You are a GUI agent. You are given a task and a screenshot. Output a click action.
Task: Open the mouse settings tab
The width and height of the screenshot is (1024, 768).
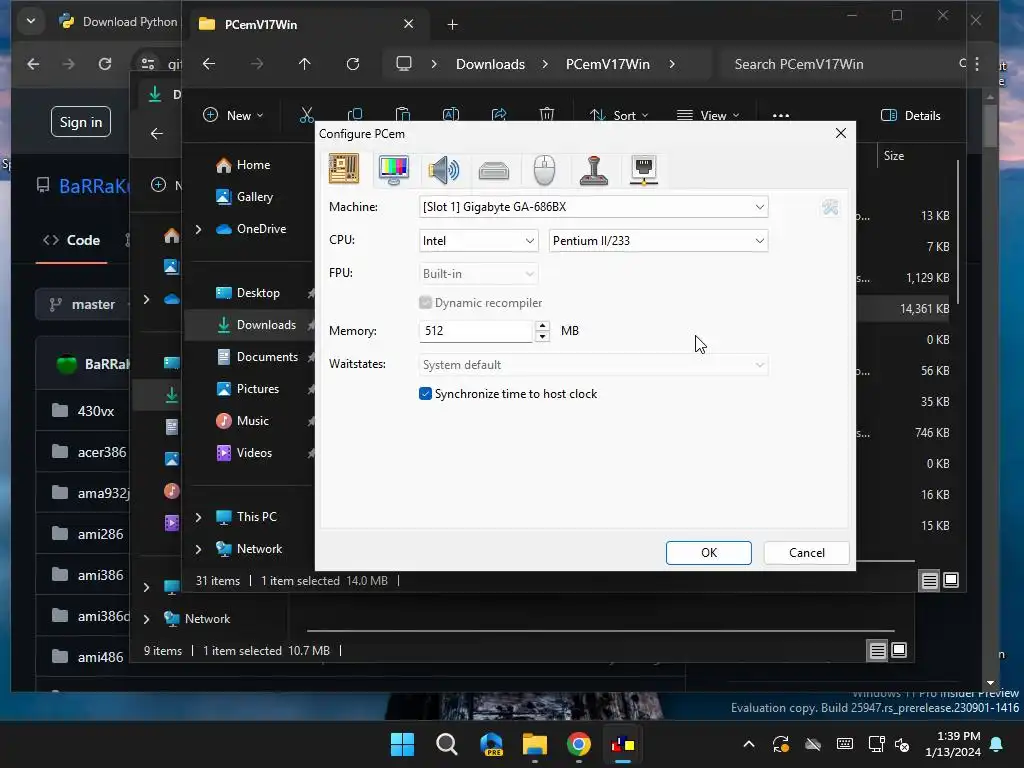tap(544, 170)
